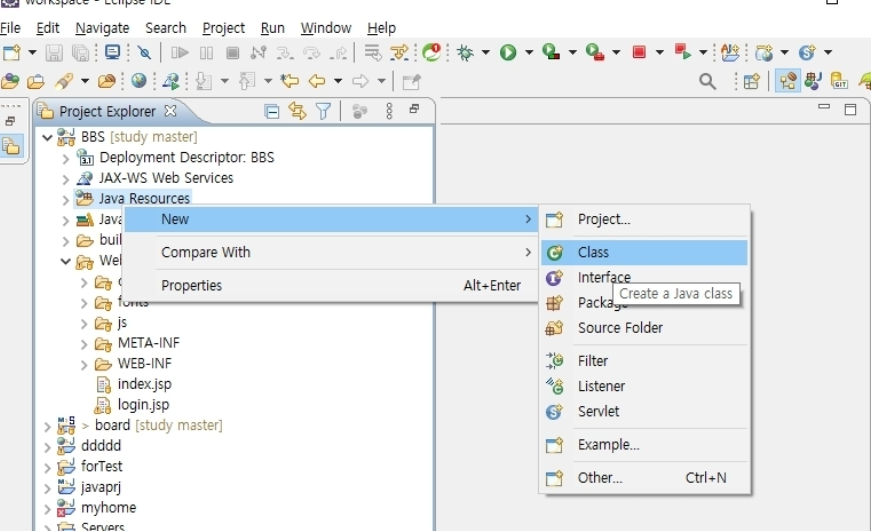871x531 pixels.
Task: Select New in the context menu
Action: click(331, 219)
